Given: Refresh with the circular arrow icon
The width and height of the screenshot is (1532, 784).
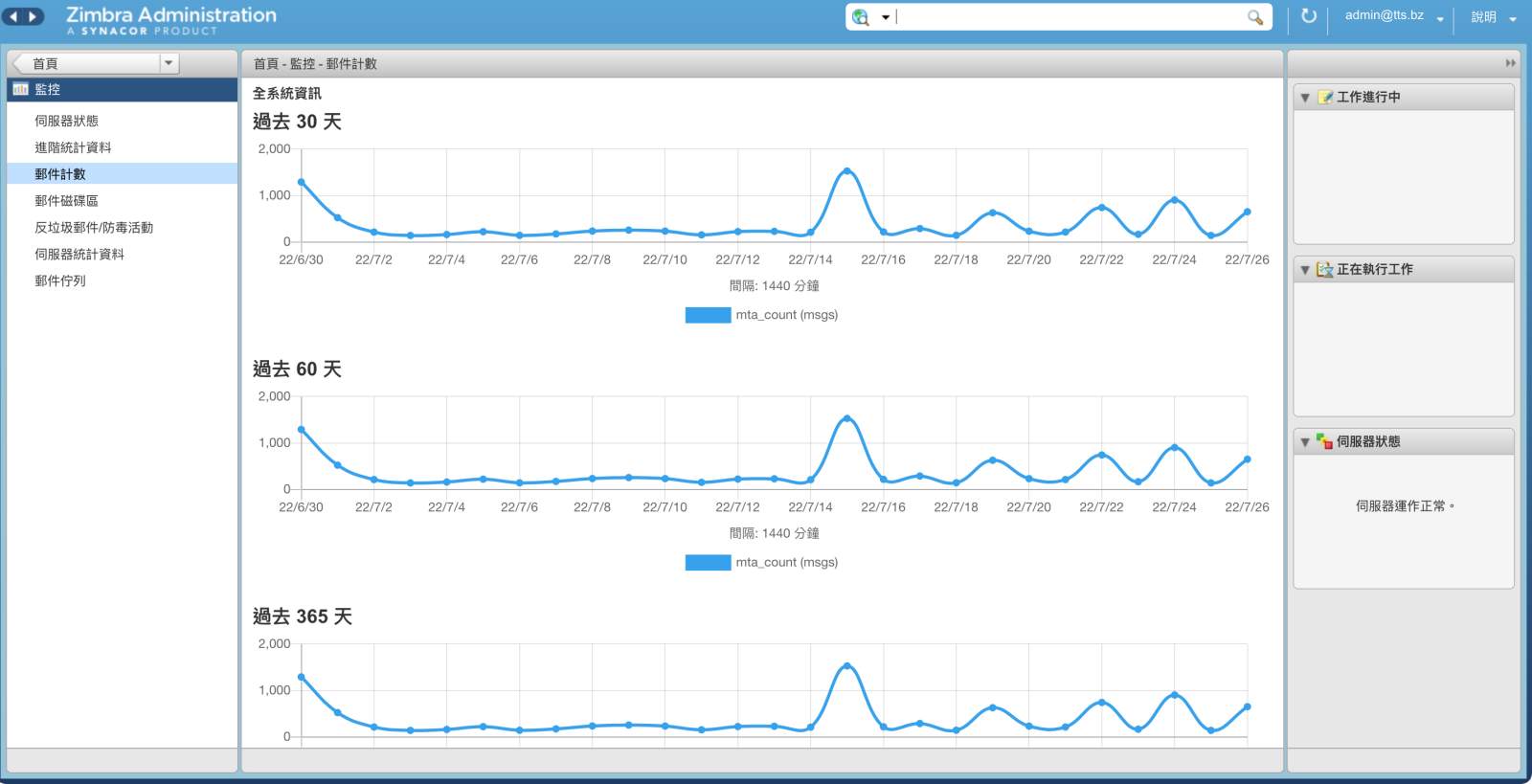Looking at the screenshot, I should point(1309,16).
